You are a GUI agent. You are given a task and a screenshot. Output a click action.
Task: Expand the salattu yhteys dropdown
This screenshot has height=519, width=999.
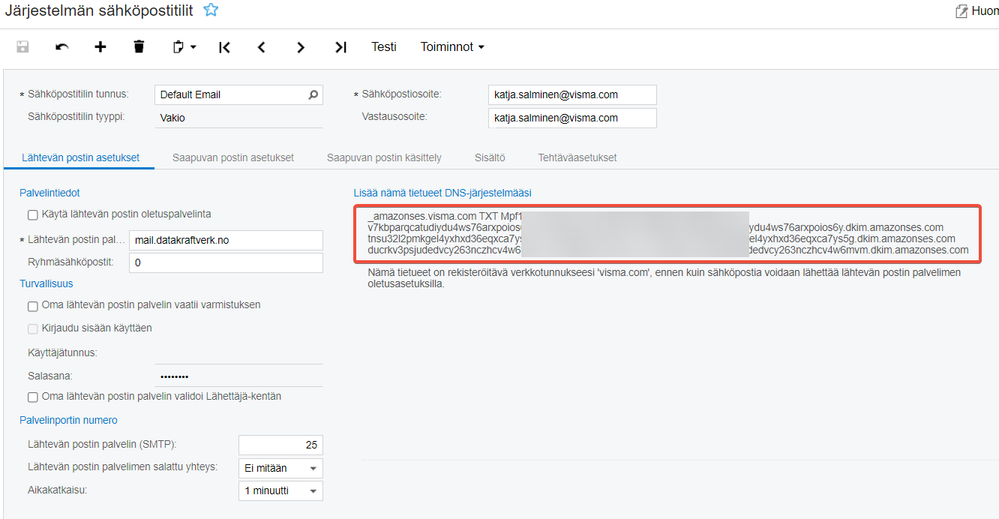313,468
